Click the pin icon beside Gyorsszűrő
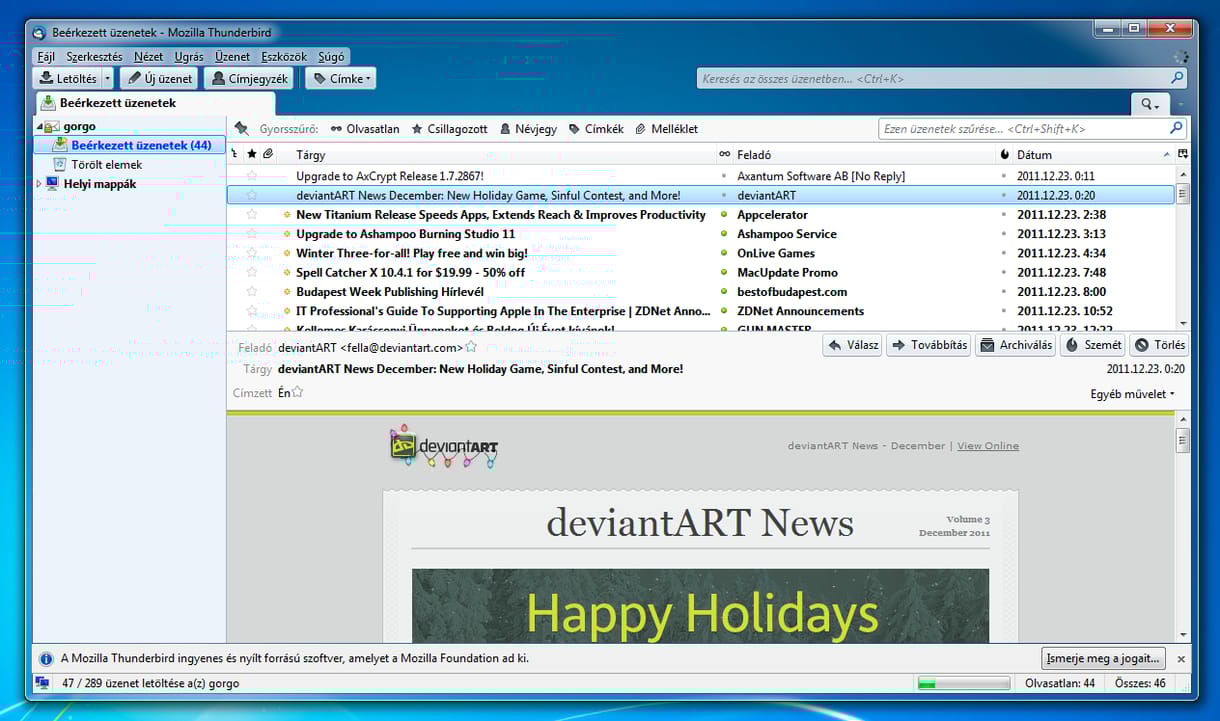This screenshot has height=721, width=1220. pos(241,129)
